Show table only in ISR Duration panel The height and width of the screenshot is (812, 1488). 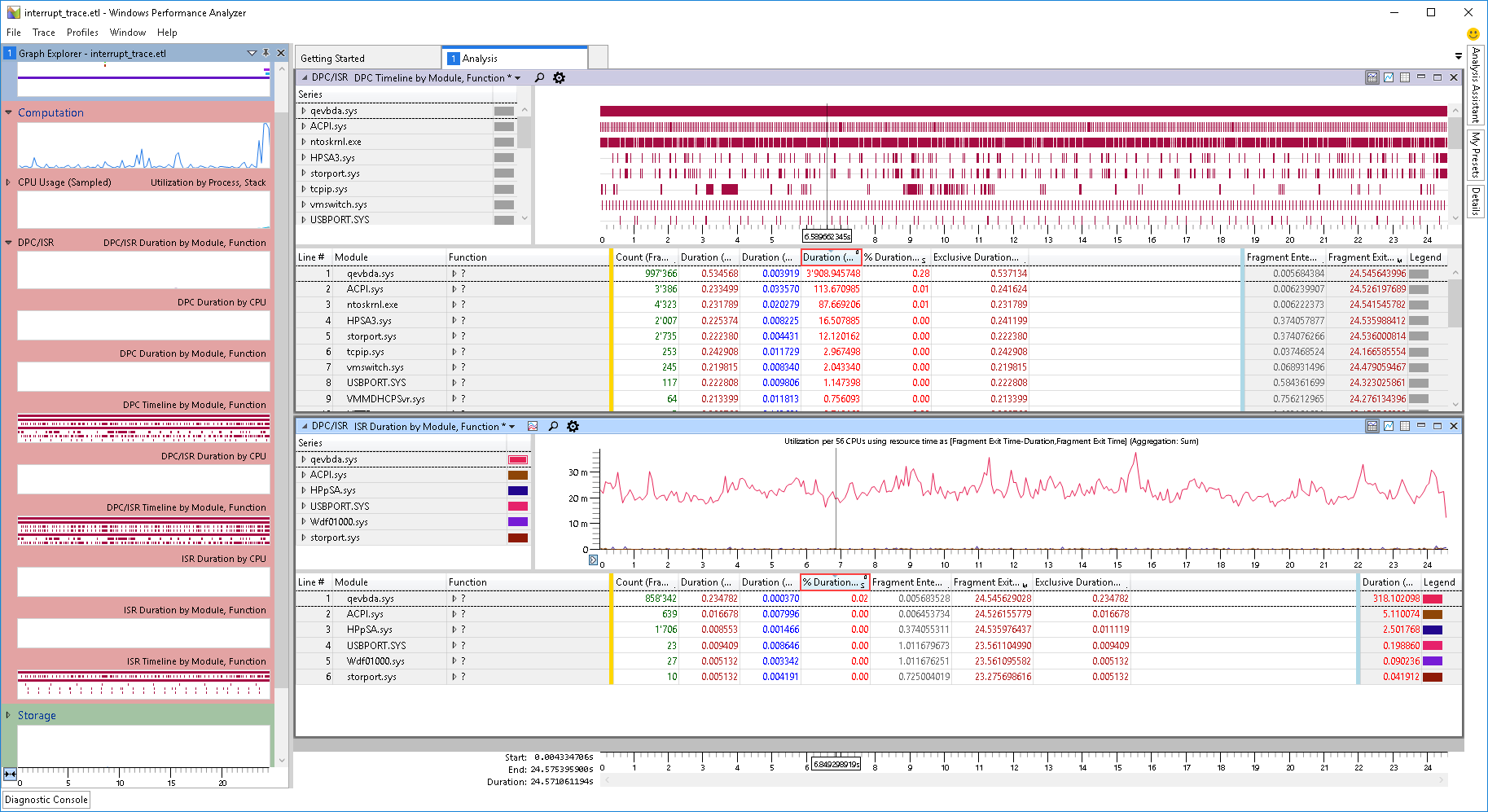click(x=1405, y=426)
